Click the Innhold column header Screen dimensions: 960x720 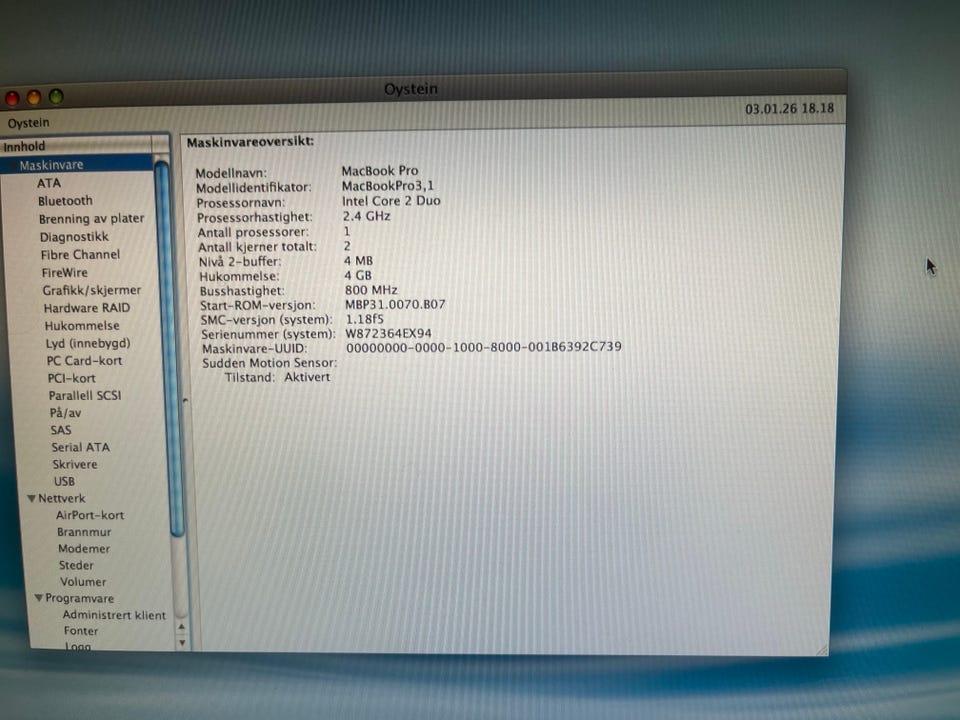(76, 146)
